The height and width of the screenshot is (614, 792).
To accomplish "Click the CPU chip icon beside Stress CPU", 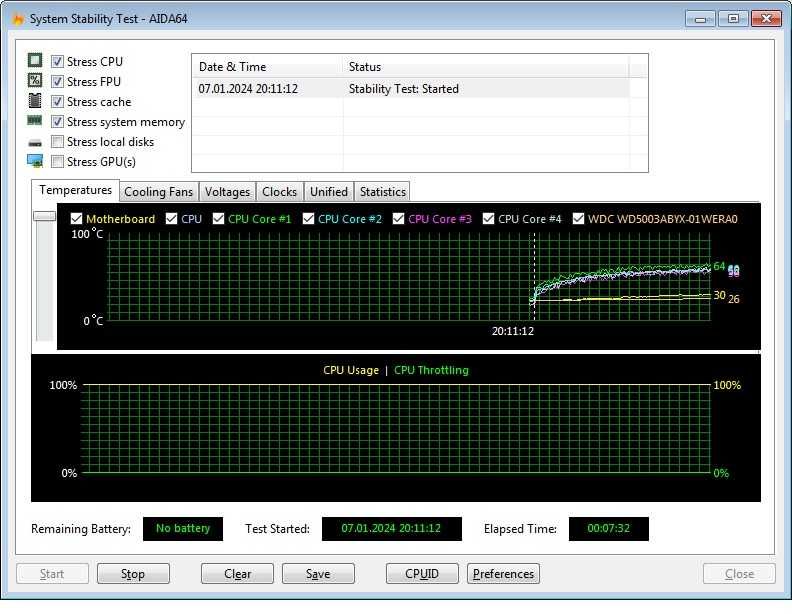I will 35,61.
